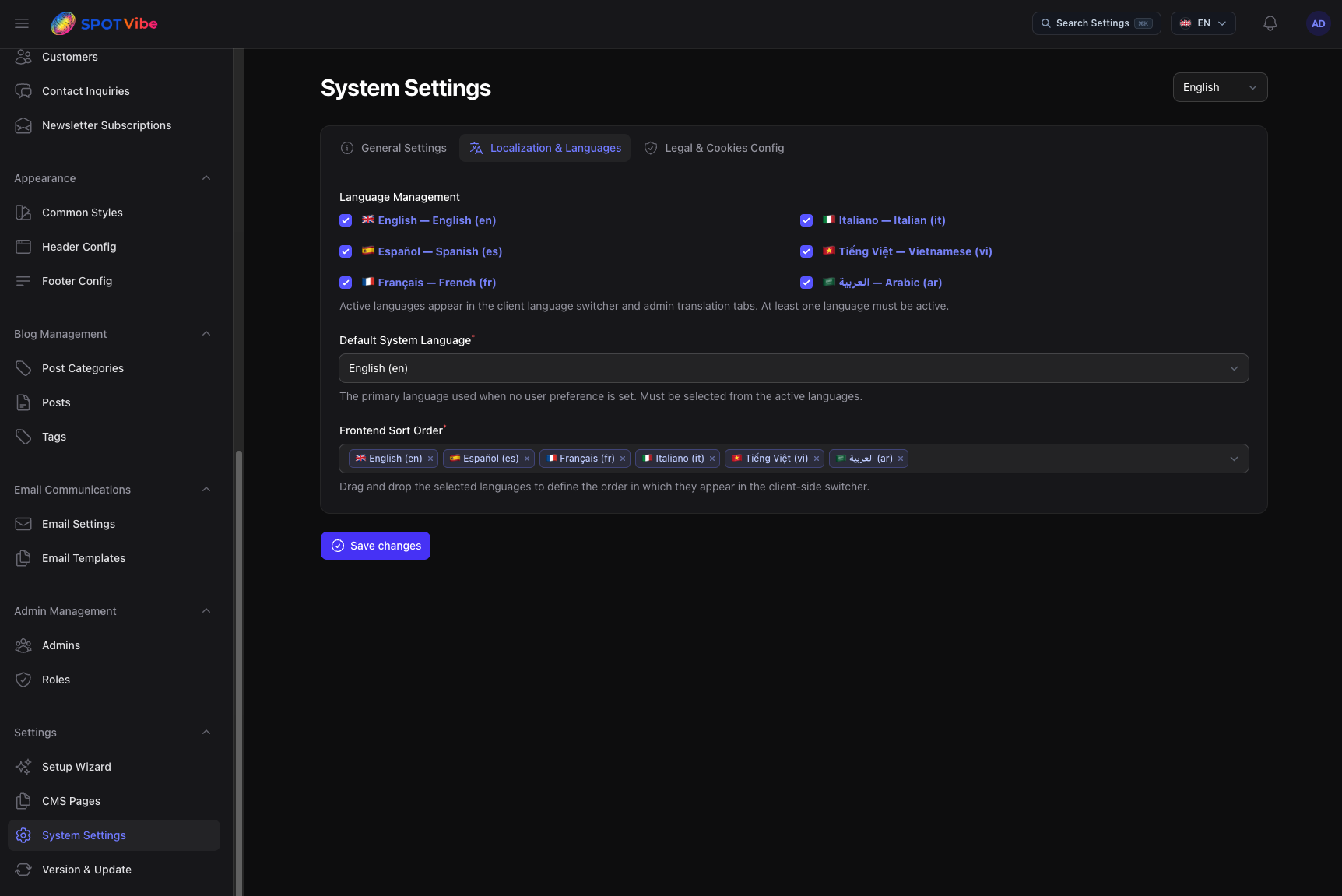
Task: Collapse the Settings sidebar section
Action: 206,733
